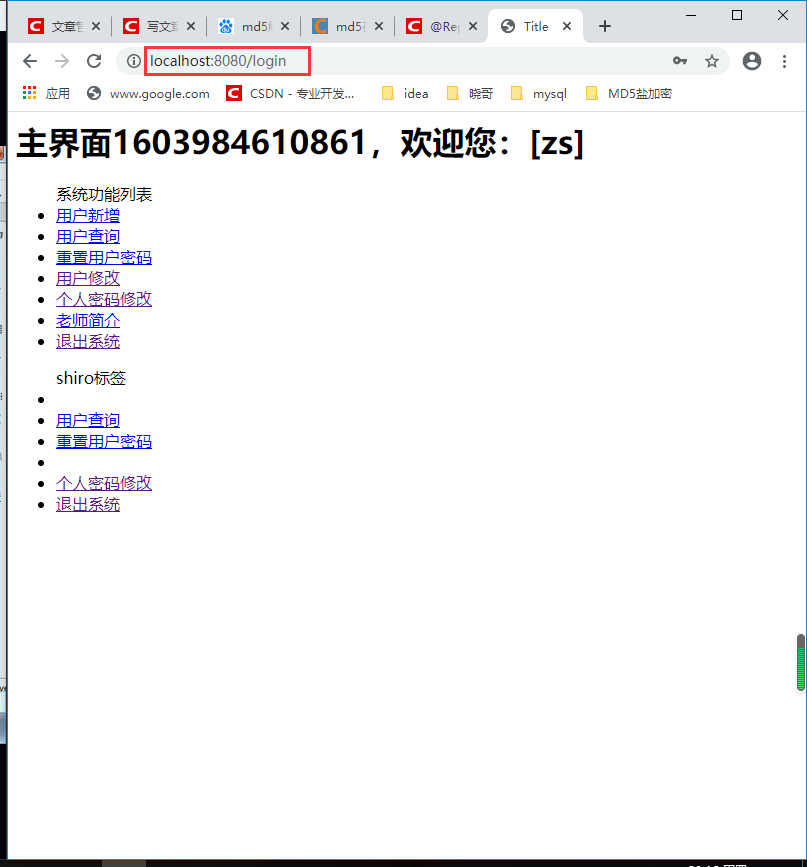Open 用户查询 in 系统功能列表
807x867 pixels.
pyautogui.click(x=88, y=237)
